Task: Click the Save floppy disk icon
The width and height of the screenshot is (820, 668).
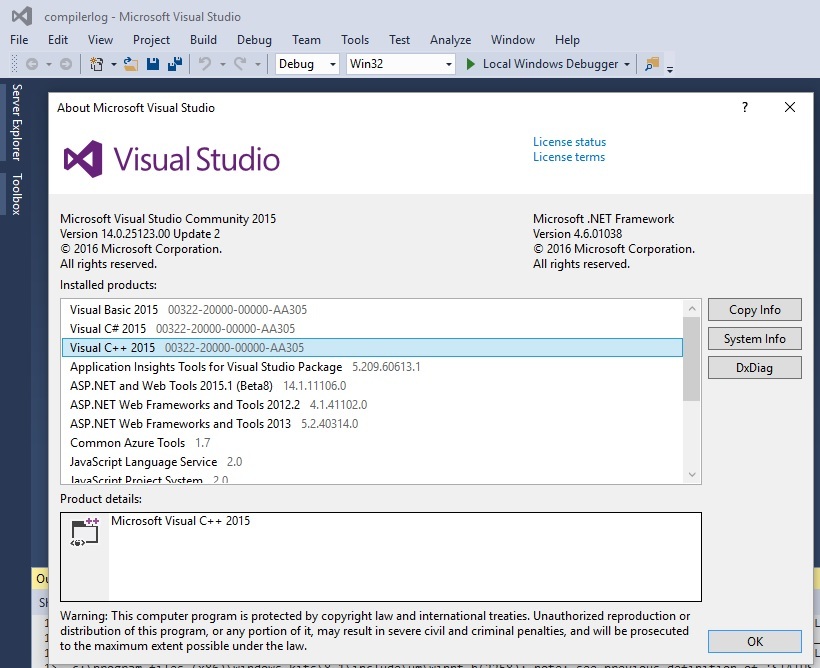Action: click(x=153, y=64)
